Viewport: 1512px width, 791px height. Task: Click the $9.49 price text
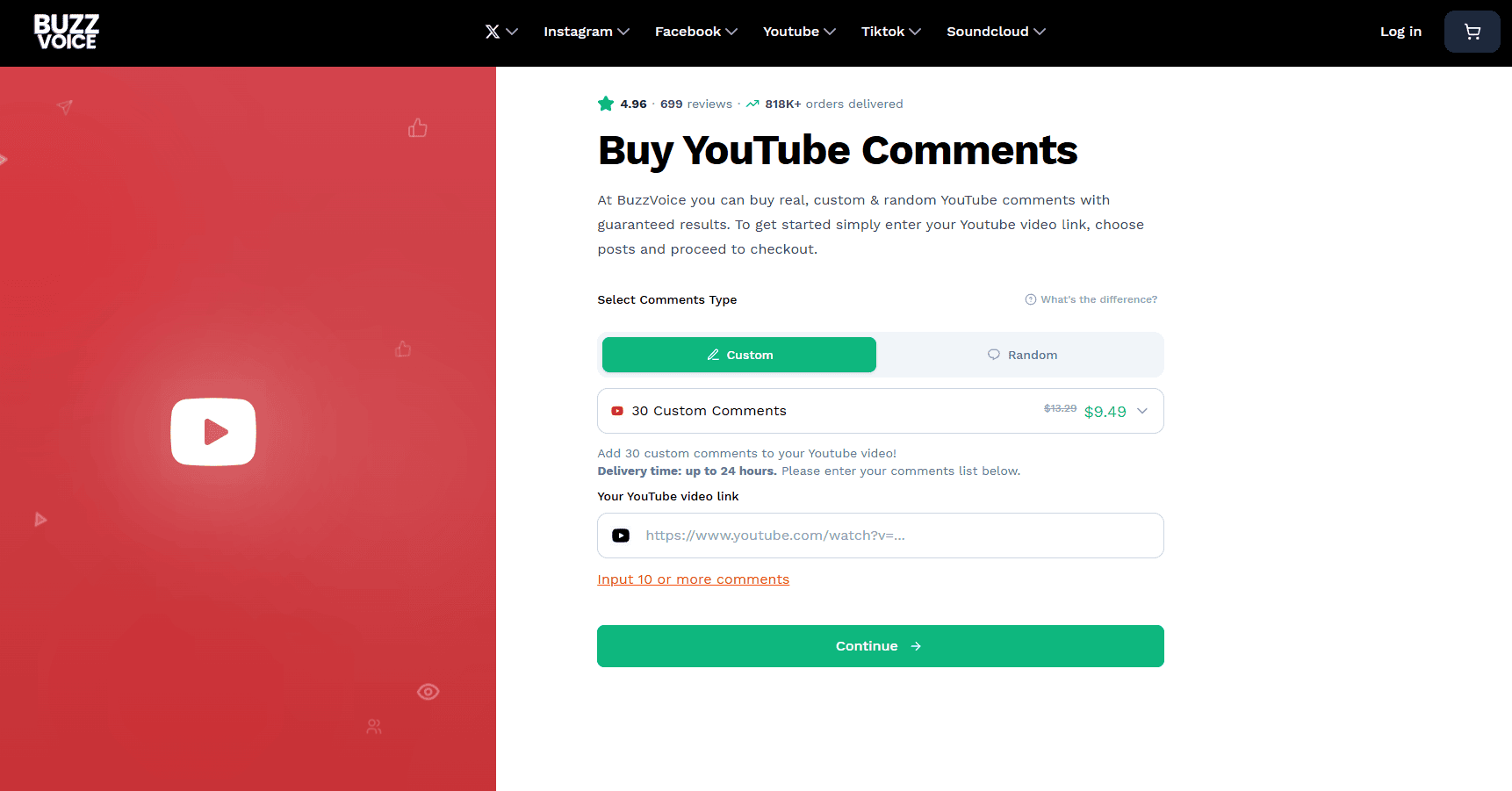click(1105, 412)
